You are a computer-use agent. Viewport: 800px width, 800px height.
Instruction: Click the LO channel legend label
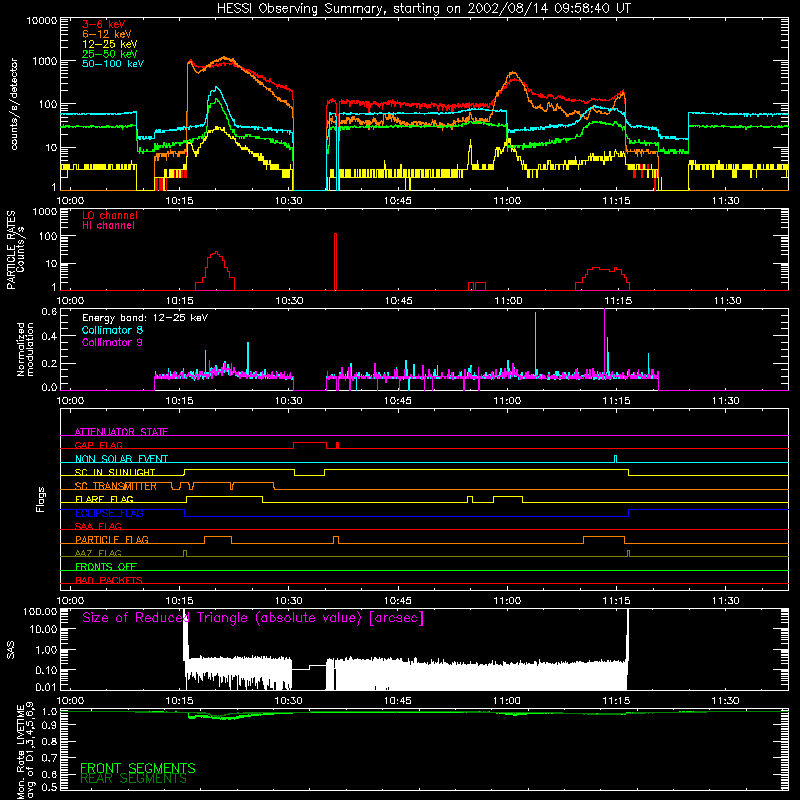pyautogui.click(x=110, y=216)
